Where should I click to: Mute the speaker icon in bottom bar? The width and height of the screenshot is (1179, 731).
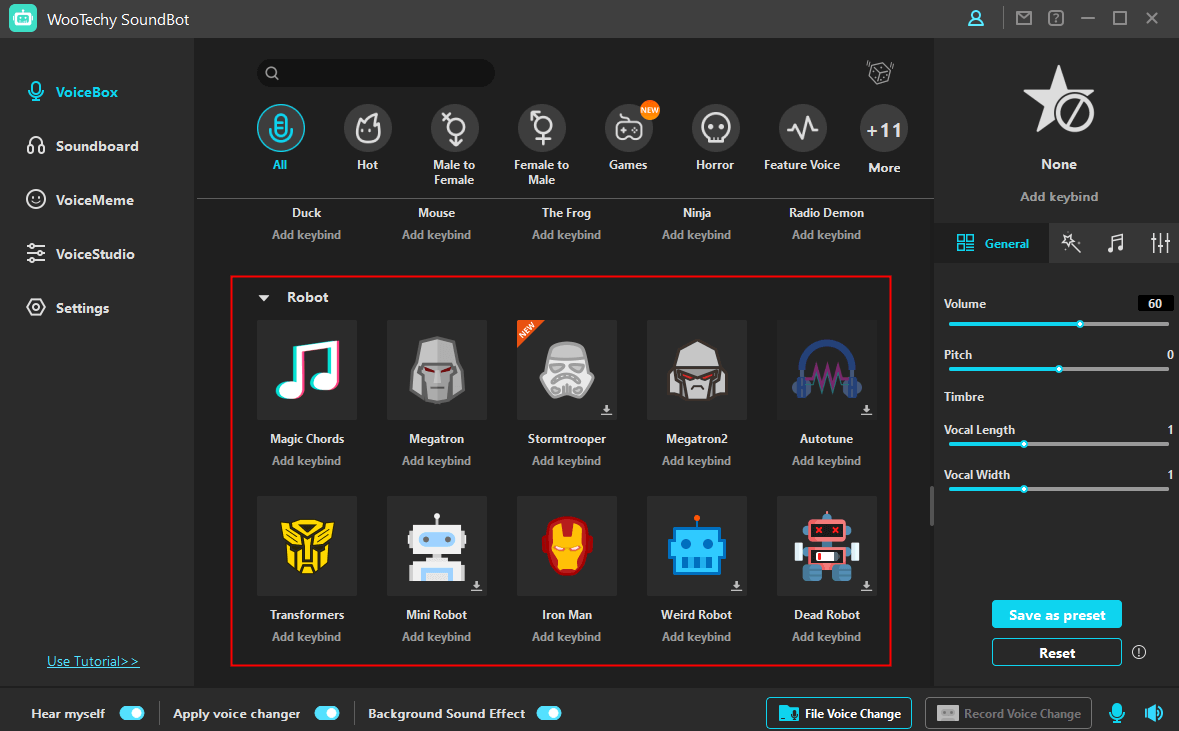click(1153, 713)
